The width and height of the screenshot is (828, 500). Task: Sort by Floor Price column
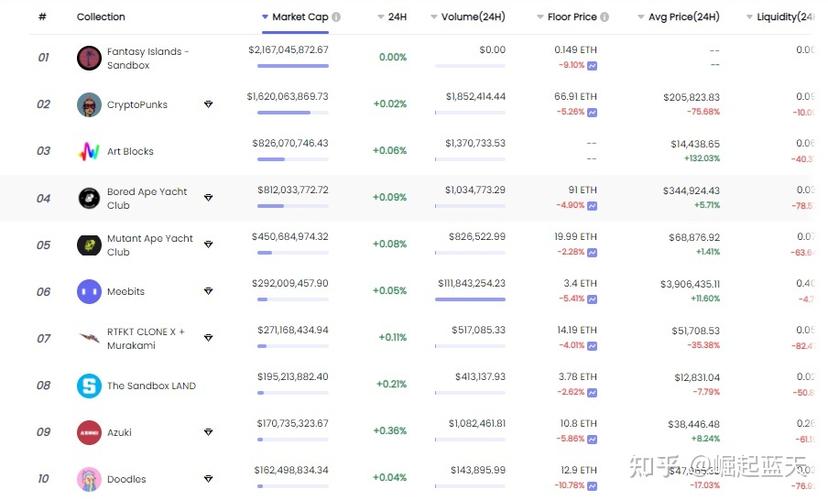pyautogui.click(x=567, y=17)
